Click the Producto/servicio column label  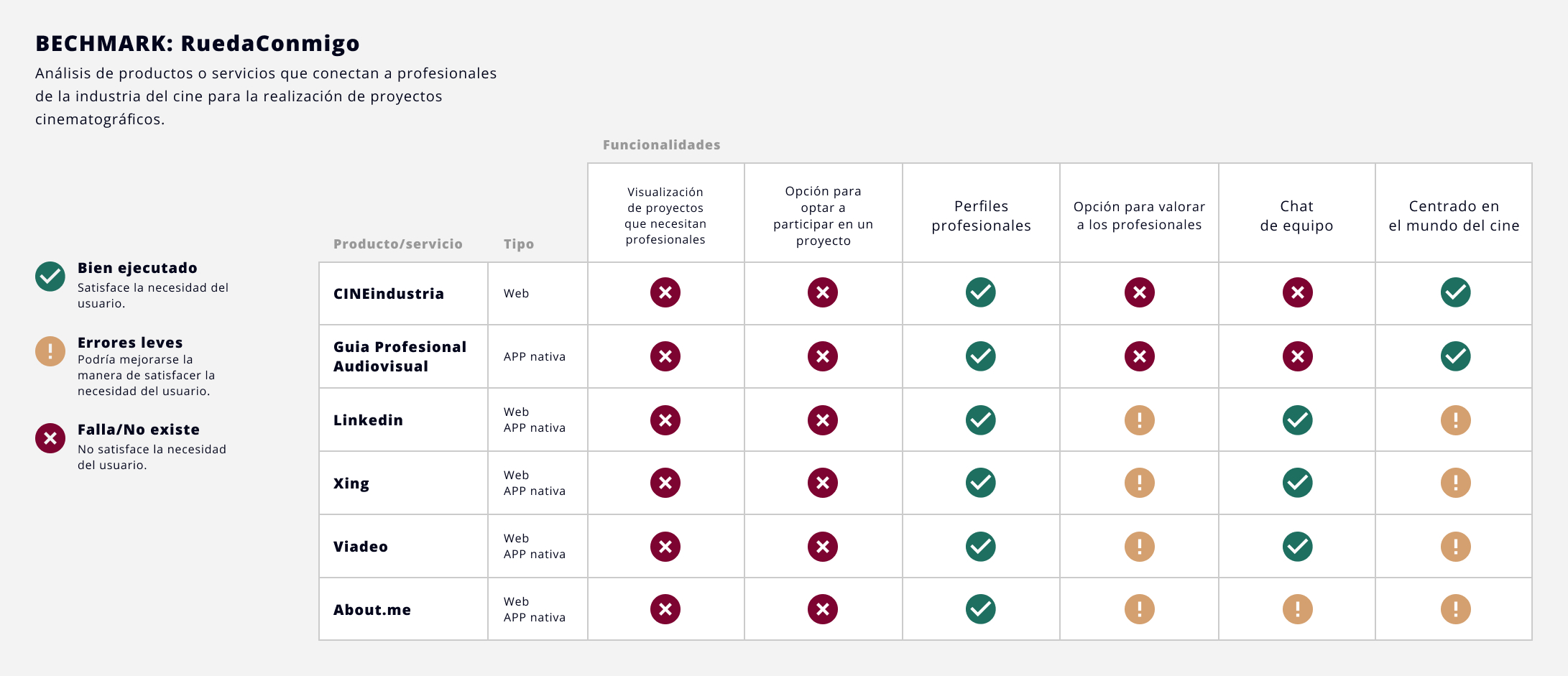coord(397,244)
